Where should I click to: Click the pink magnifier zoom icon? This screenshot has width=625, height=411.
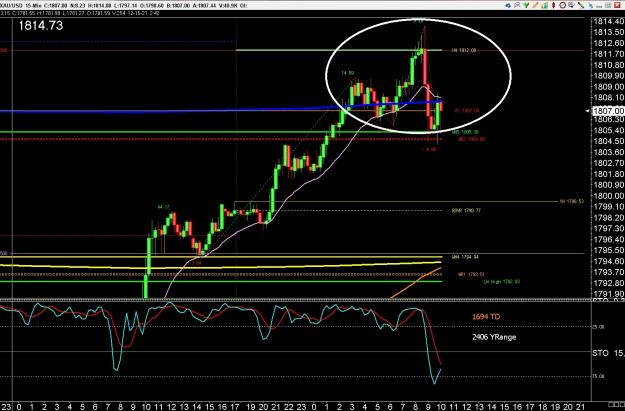tap(517, 5)
